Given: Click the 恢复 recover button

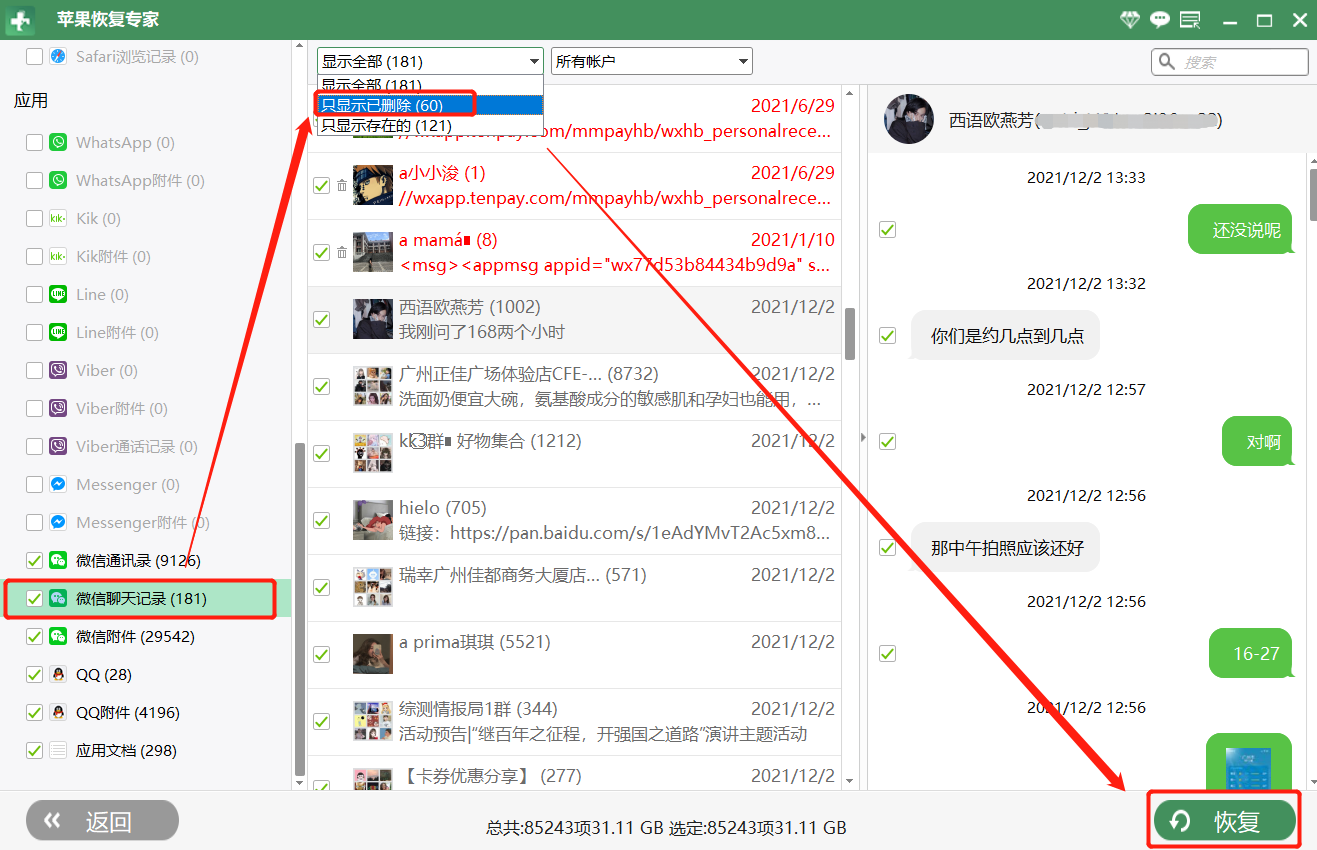Looking at the screenshot, I should click(1224, 821).
